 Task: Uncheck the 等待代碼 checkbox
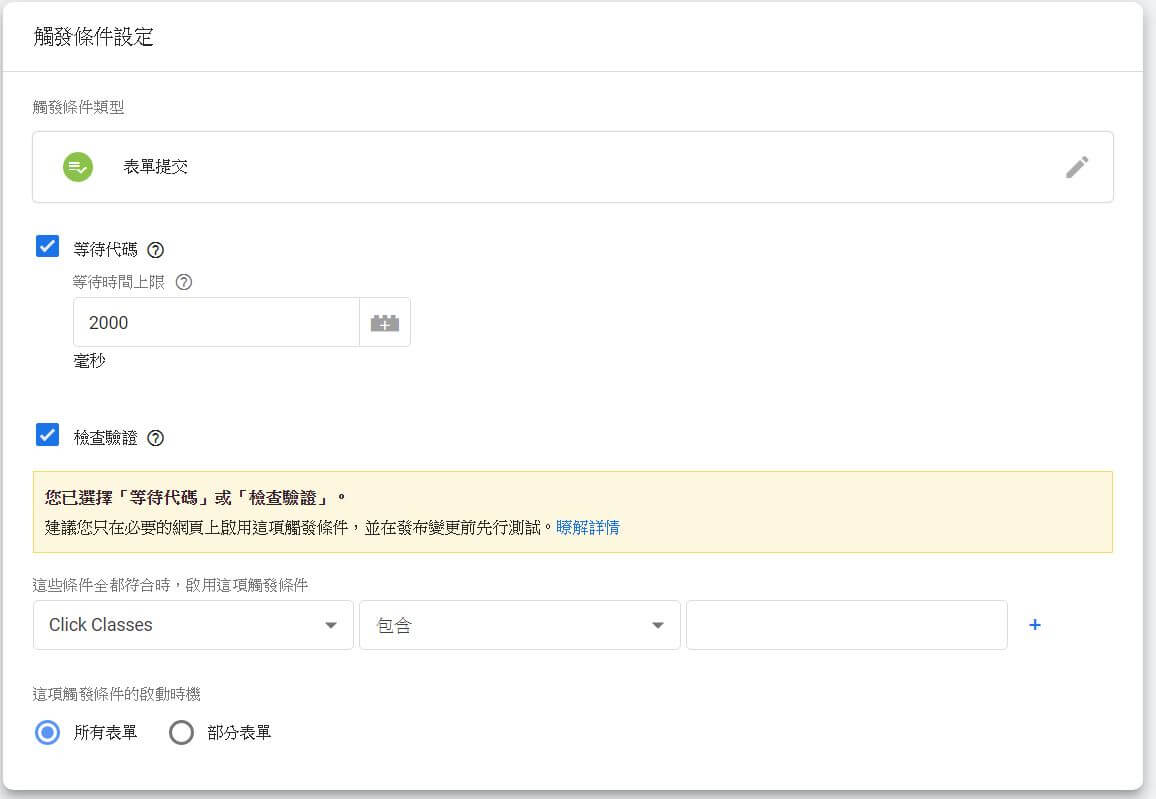tap(47, 246)
